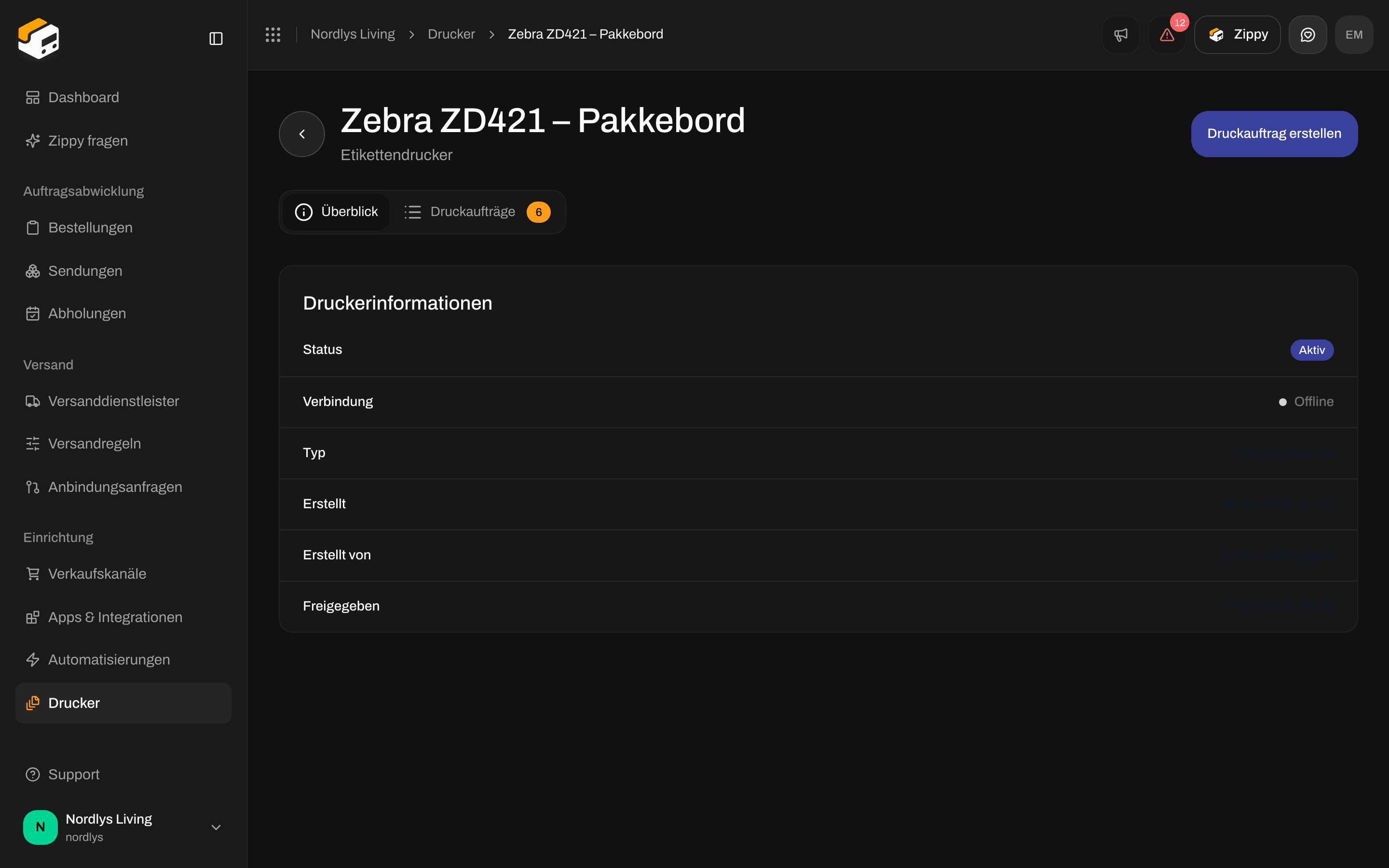
Task: Go back using the arrow button
Action: (x=302, y=134)
